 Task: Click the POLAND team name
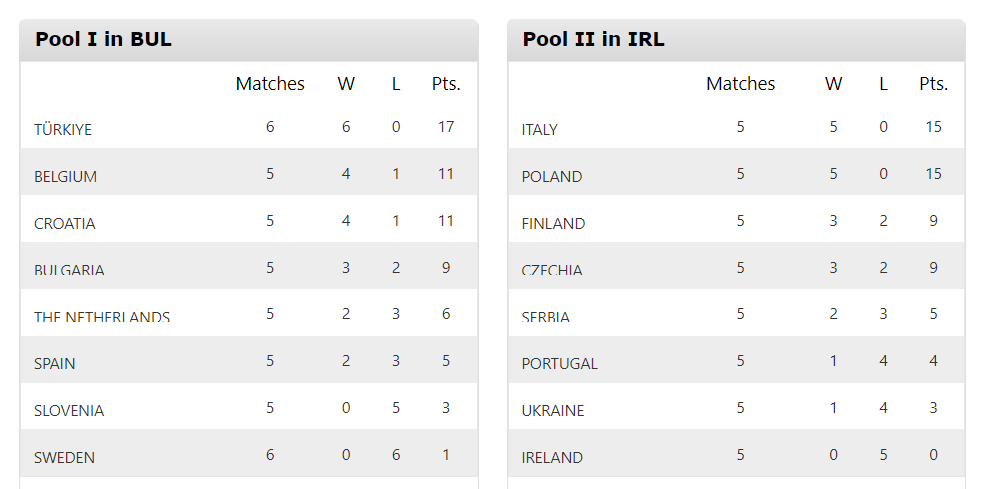pos(552,176)
